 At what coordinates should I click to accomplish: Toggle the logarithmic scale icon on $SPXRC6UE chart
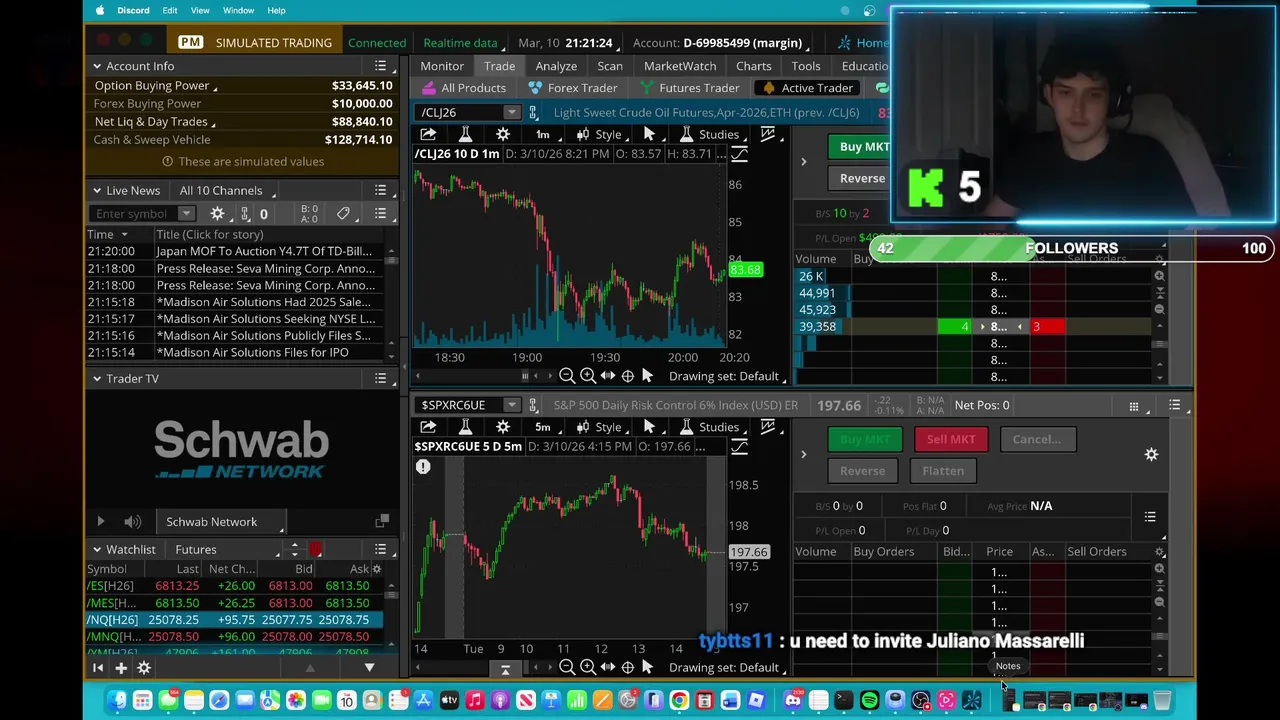click(739, 447)
